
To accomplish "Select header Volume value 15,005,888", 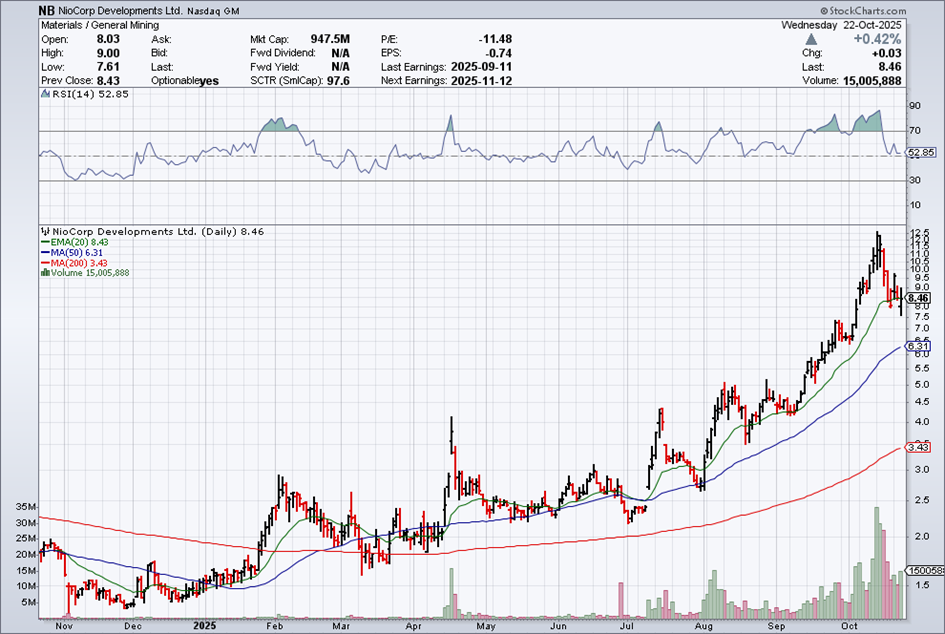I will pos(870,81).
